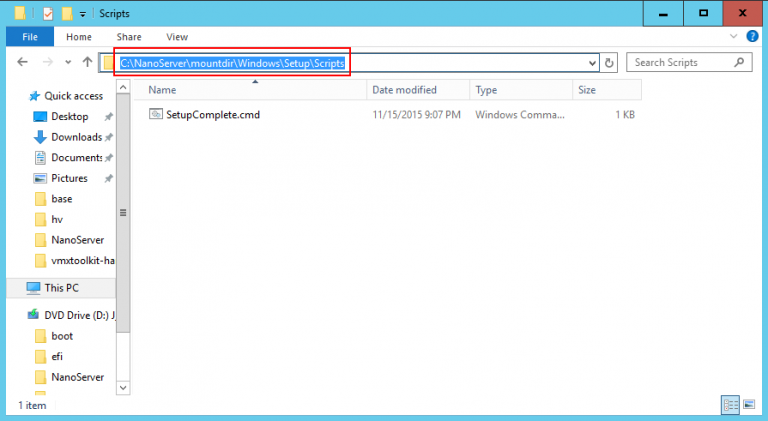
Task: Refresh the Scripts folder view
Action: 609,63
